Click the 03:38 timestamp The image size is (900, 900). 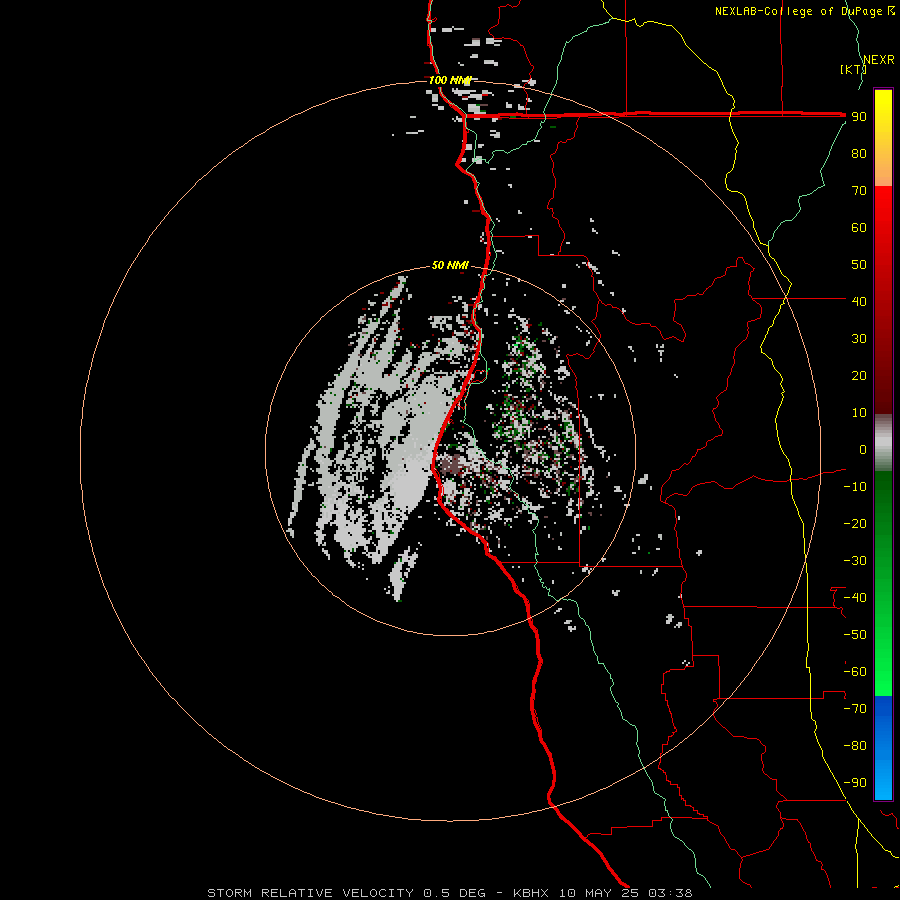[x=670, y=893]
